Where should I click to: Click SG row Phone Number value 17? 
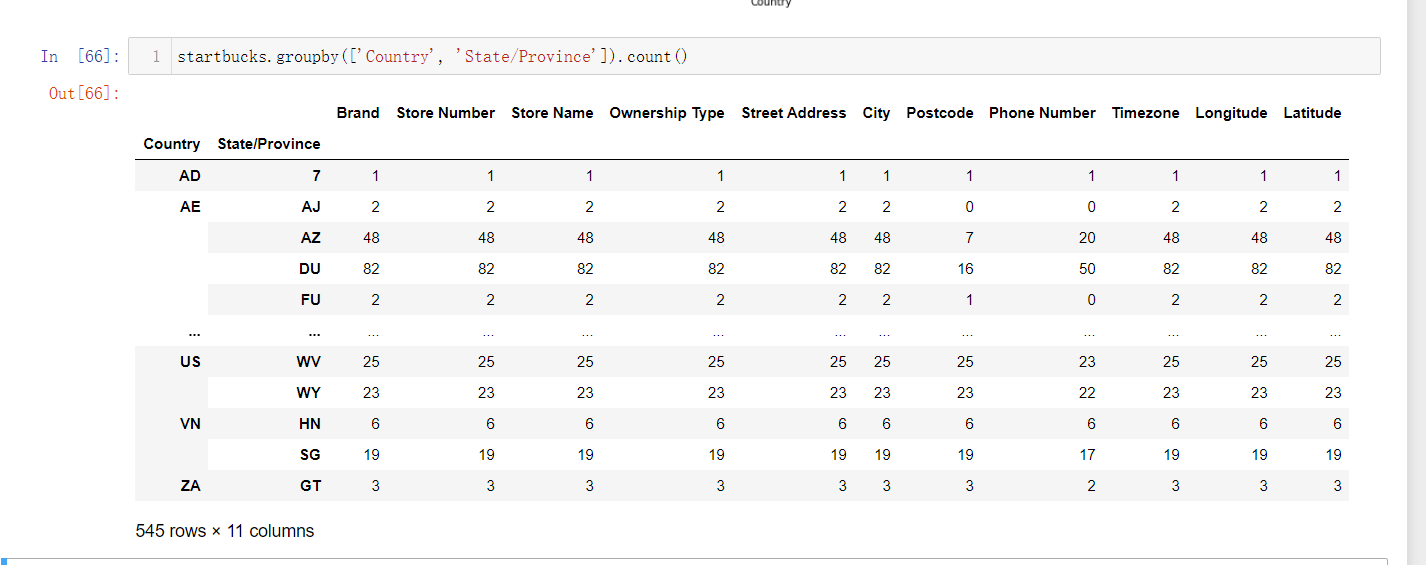[1087, 455]
